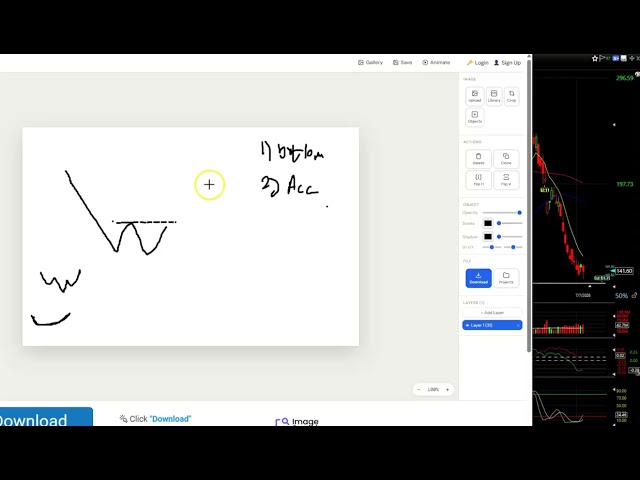Open the Projects folder button
The image size is (640, 480).
[x=506, y=278]
